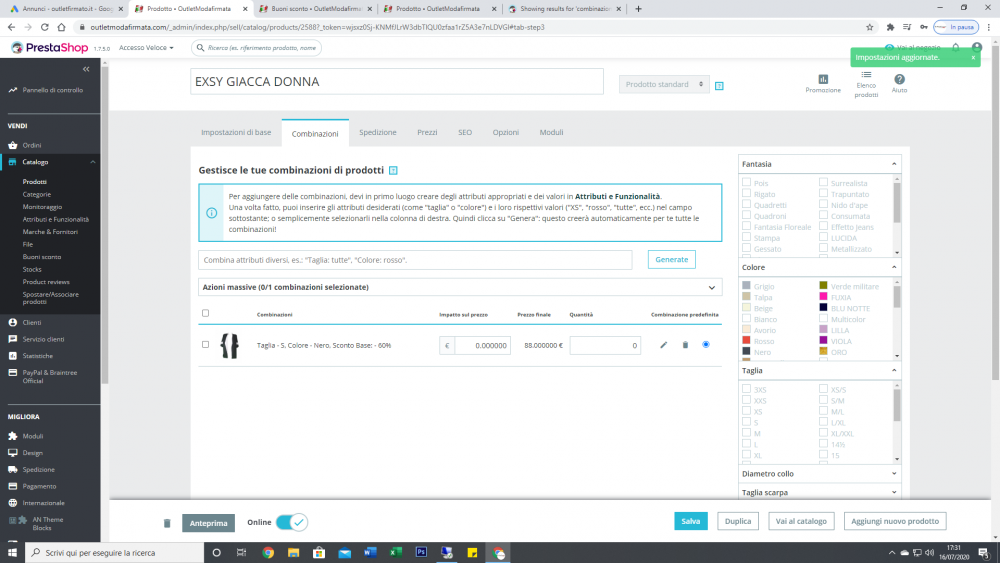
Task: Toggle the Online switch
Action: (291, 522)
